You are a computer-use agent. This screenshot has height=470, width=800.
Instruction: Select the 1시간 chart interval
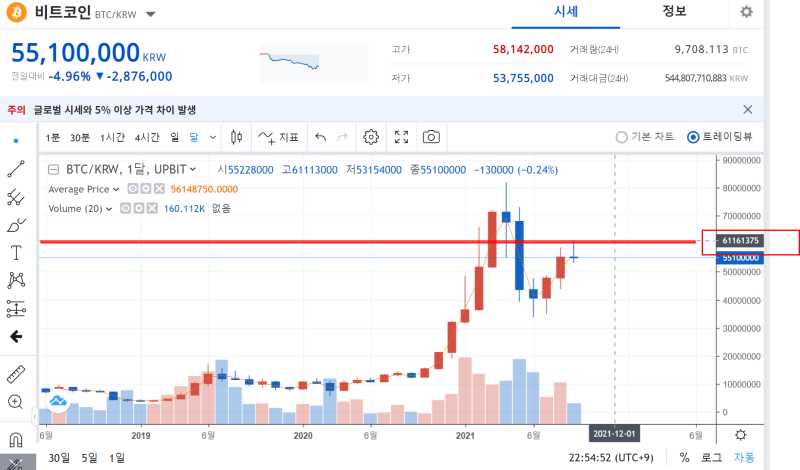click(112, 137)
